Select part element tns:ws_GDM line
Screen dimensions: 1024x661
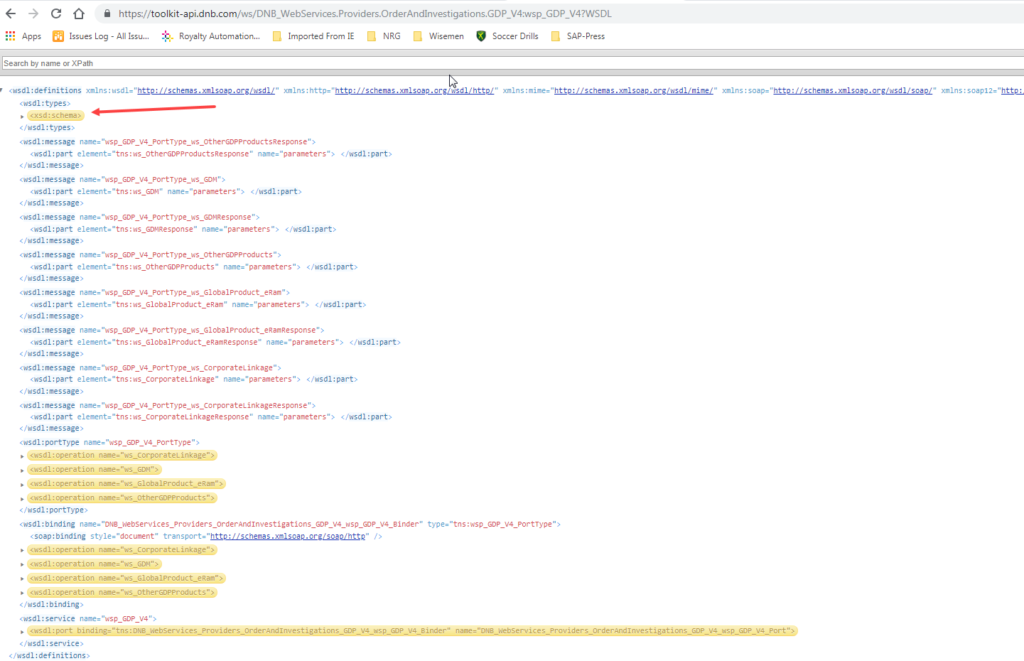(x=166, y=191)
